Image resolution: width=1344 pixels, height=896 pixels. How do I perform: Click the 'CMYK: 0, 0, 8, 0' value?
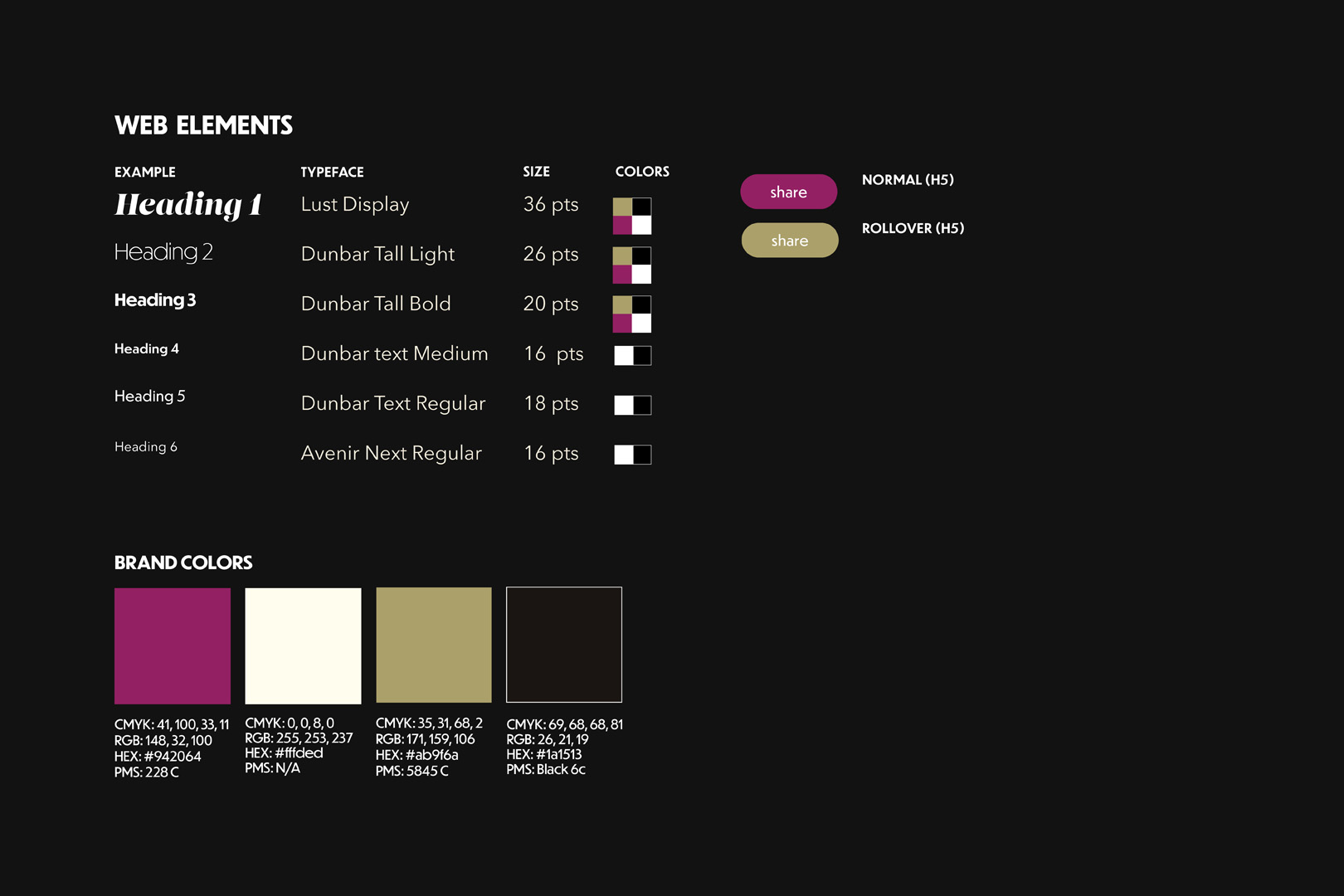coord(290,723)
